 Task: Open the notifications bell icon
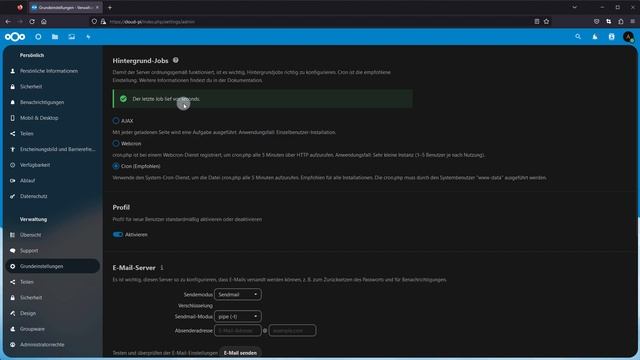click(x=595, y=37)
